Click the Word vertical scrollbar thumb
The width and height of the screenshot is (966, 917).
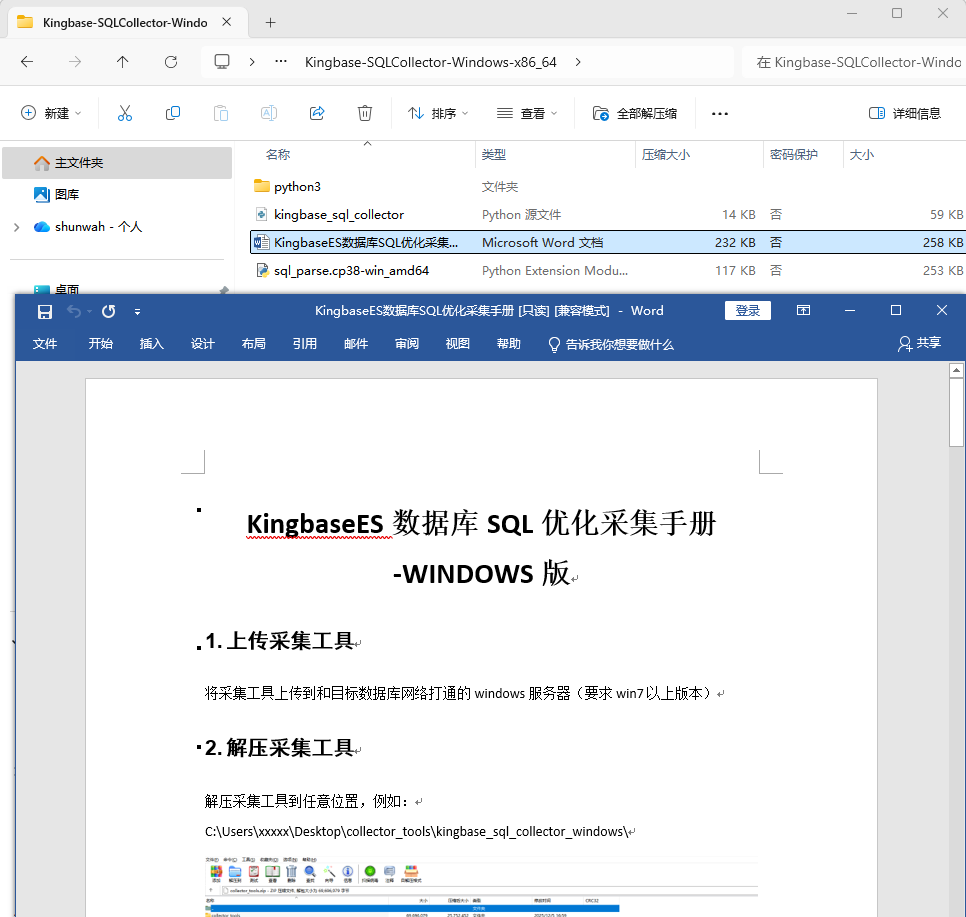coord(956,412)
